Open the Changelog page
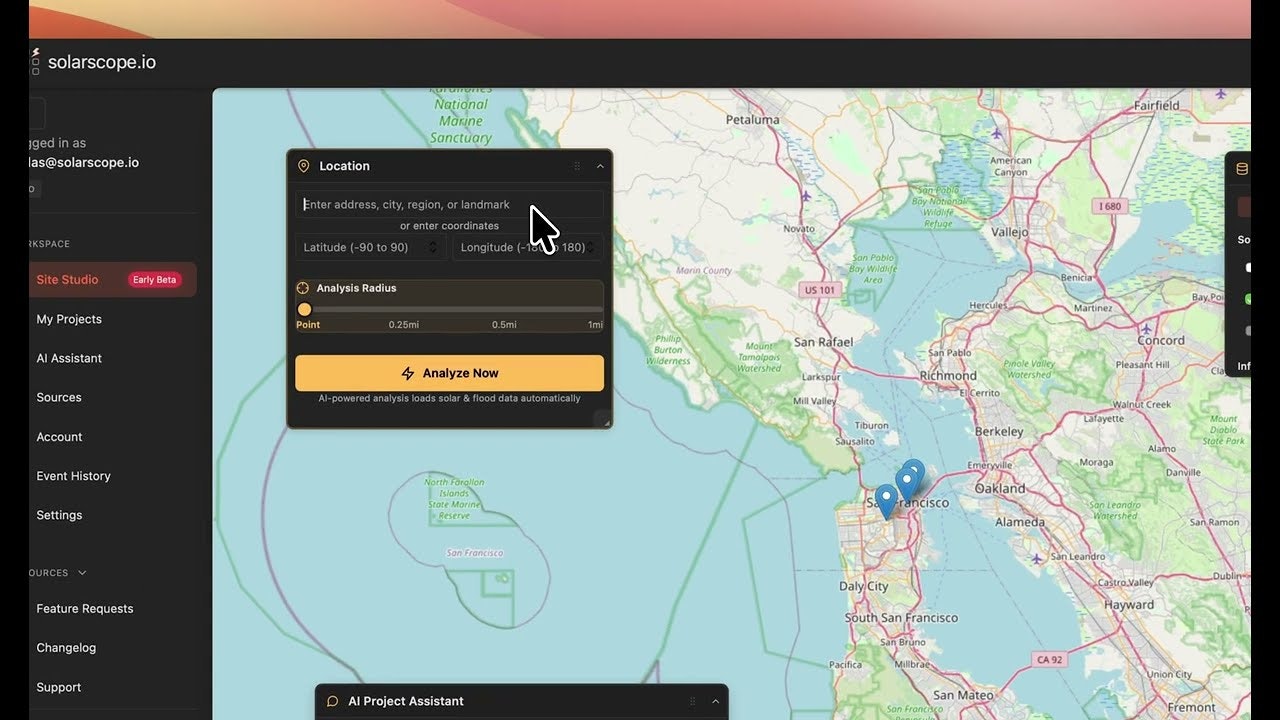Screen dimensions: 1280x720 [66, 647]
